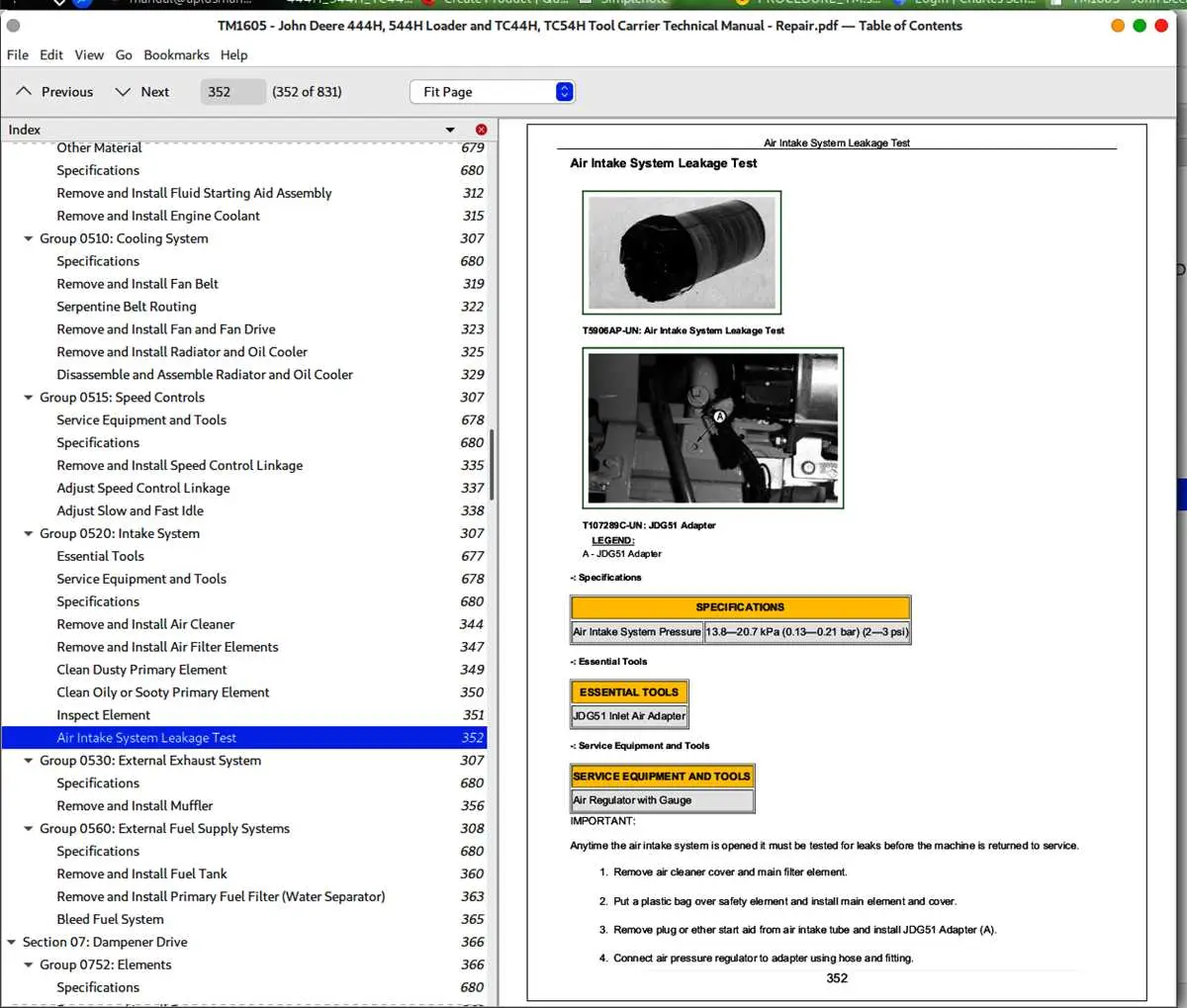Image resolution: width=1187 pixels, height=1008 pixels.
Task: Collapse Group 0515: Speed Controls
Action: (x=29, y=398)
